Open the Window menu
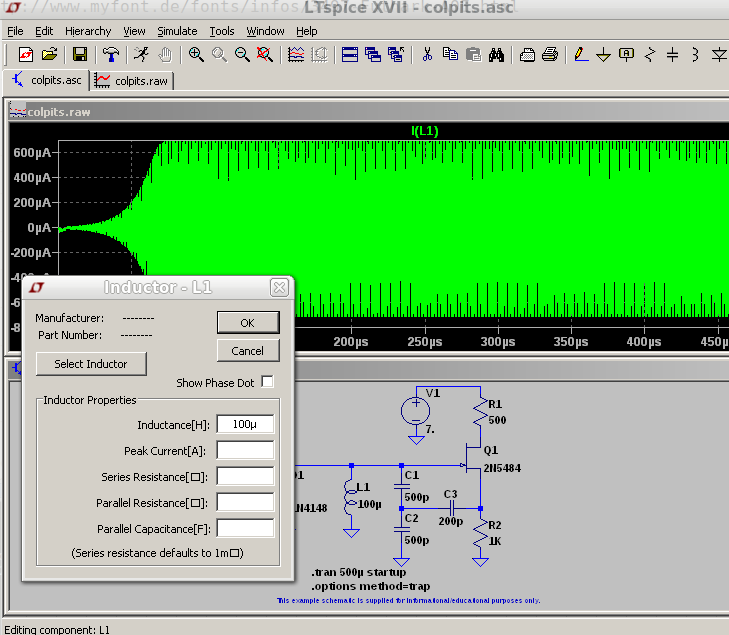729x635 pixels. (265, 31)
